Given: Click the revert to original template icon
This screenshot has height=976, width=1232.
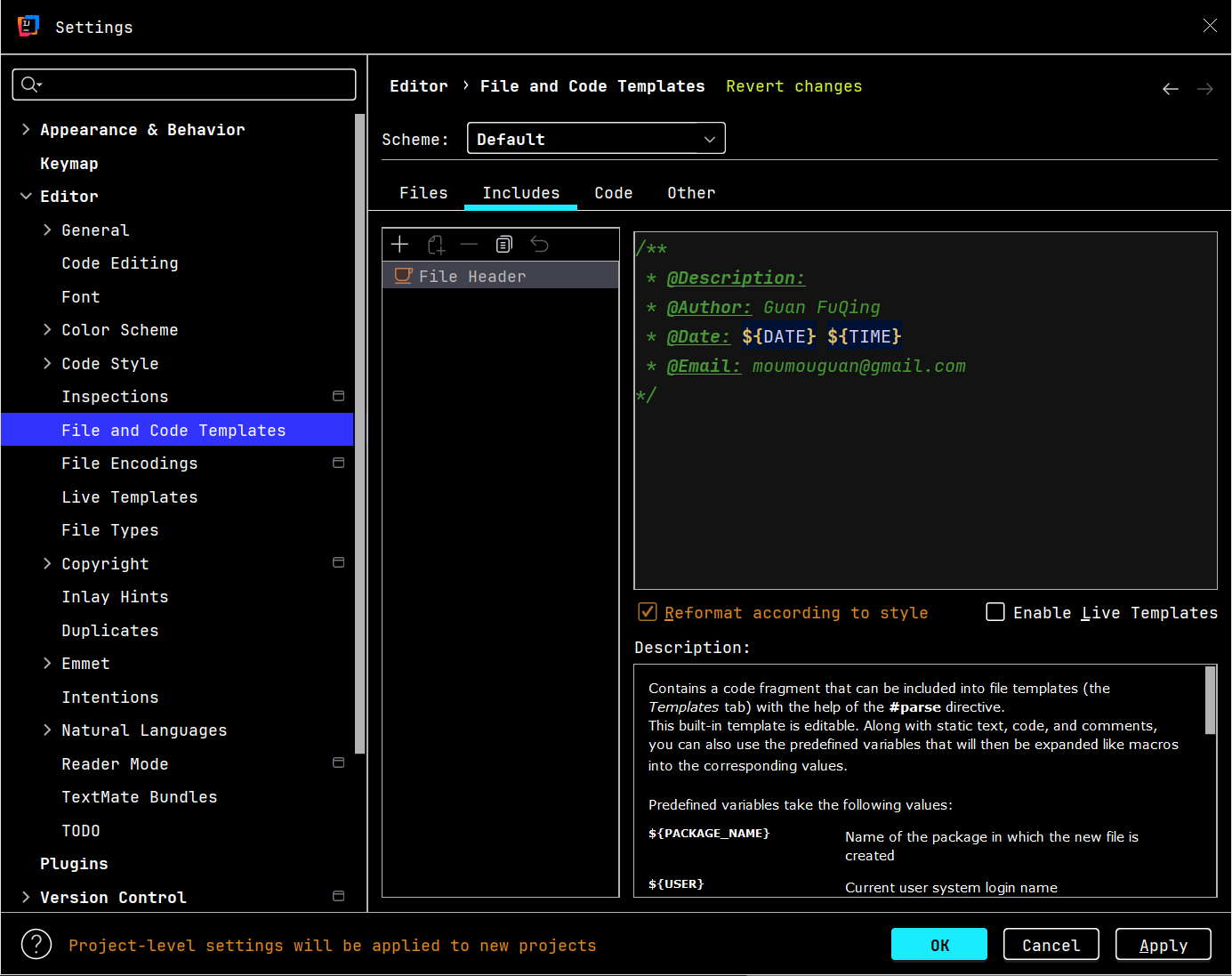Looking at the screenshot, I should point(540,245).
